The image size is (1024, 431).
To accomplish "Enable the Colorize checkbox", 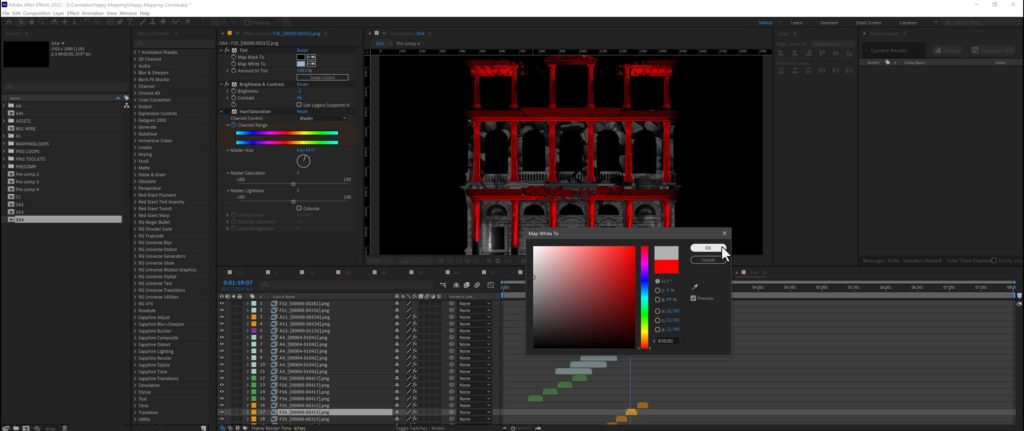I will coord(299,208).
